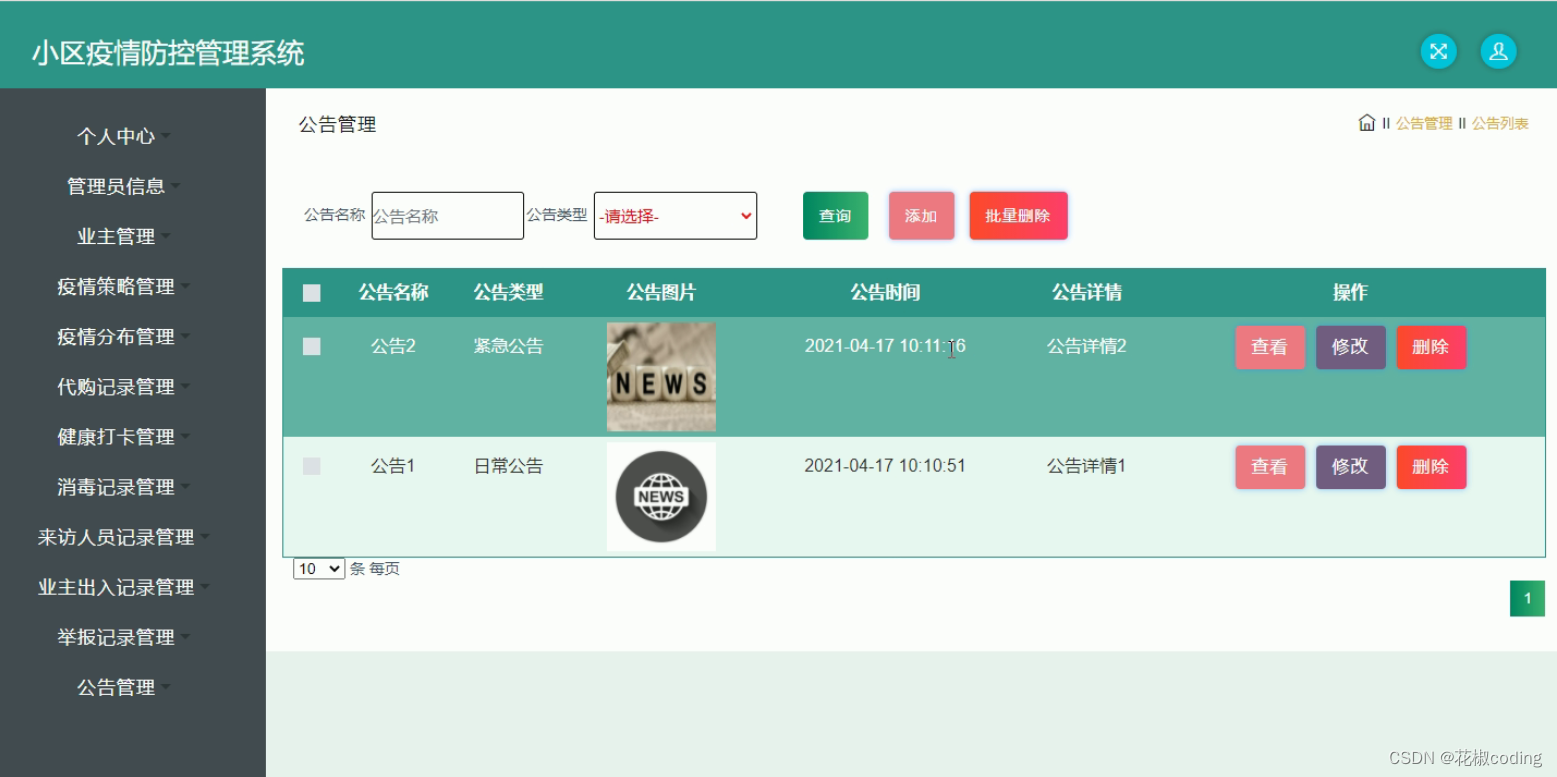Image resolution: width=1557 pixels, height=777 pixels.
Task: Expand 疫情策略管理 sidebar menu
Action: [123, 287]
